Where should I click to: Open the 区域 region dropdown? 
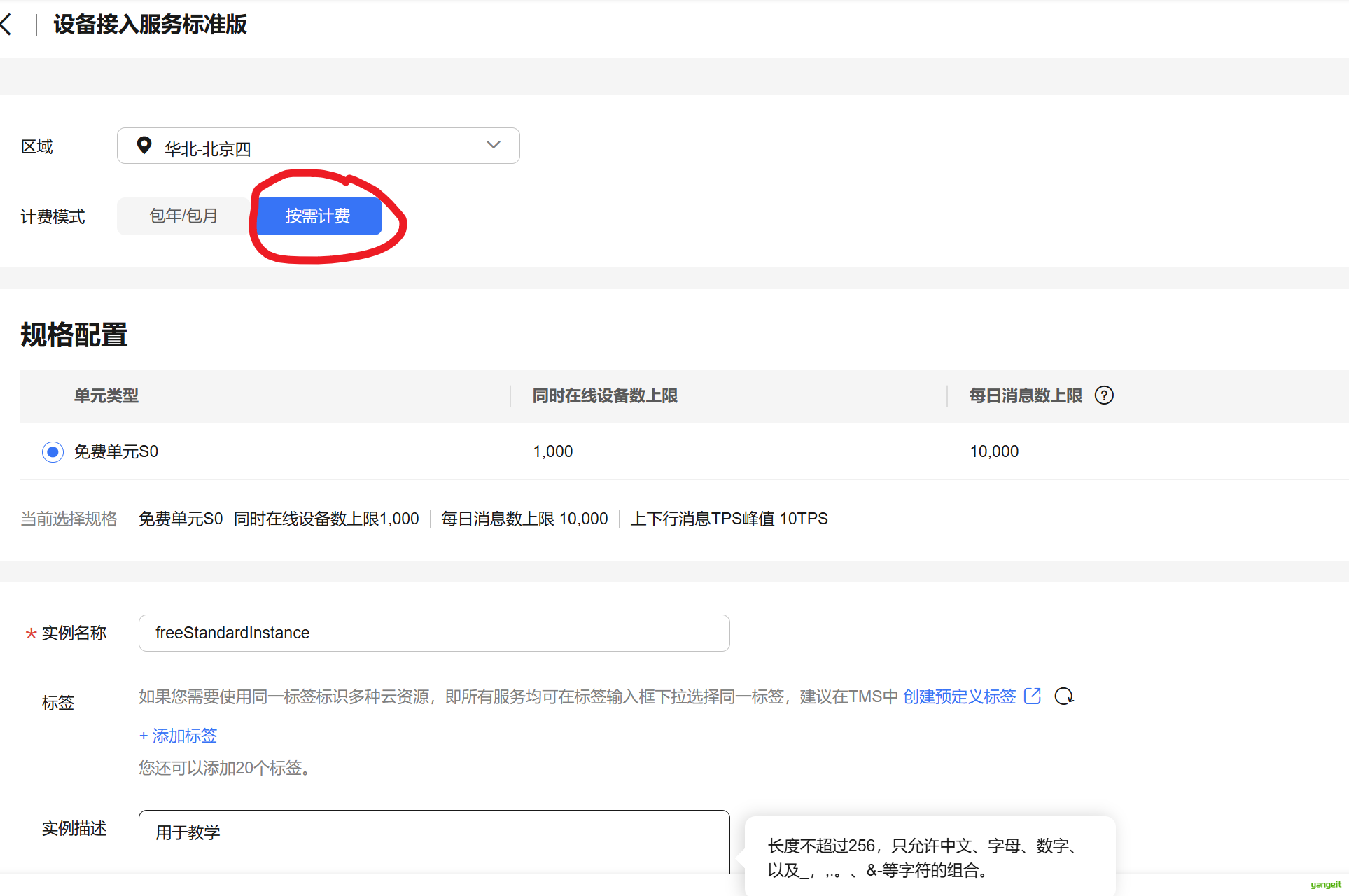click(318, 146)
